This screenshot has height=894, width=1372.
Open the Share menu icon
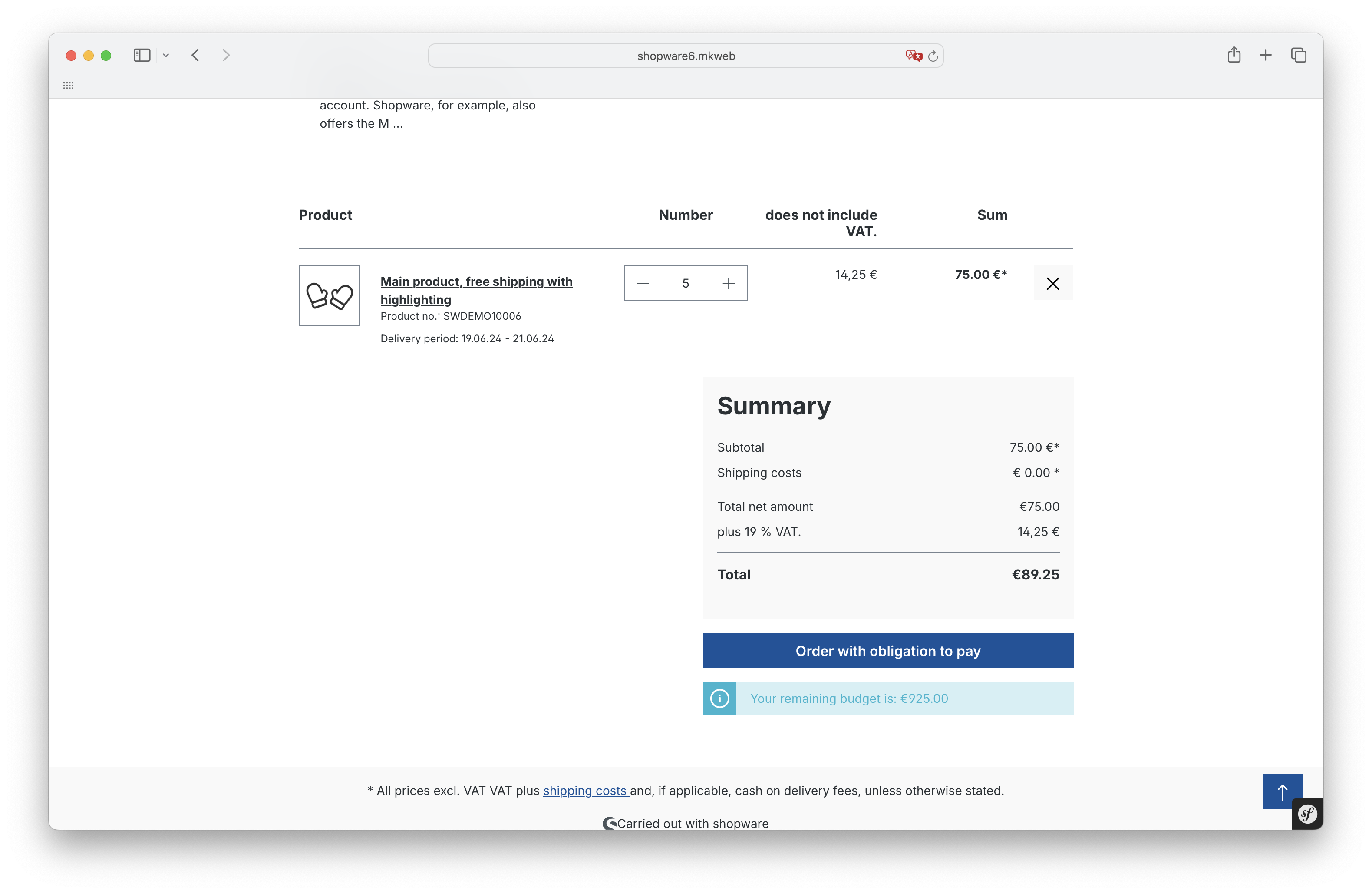point(1233,55)
